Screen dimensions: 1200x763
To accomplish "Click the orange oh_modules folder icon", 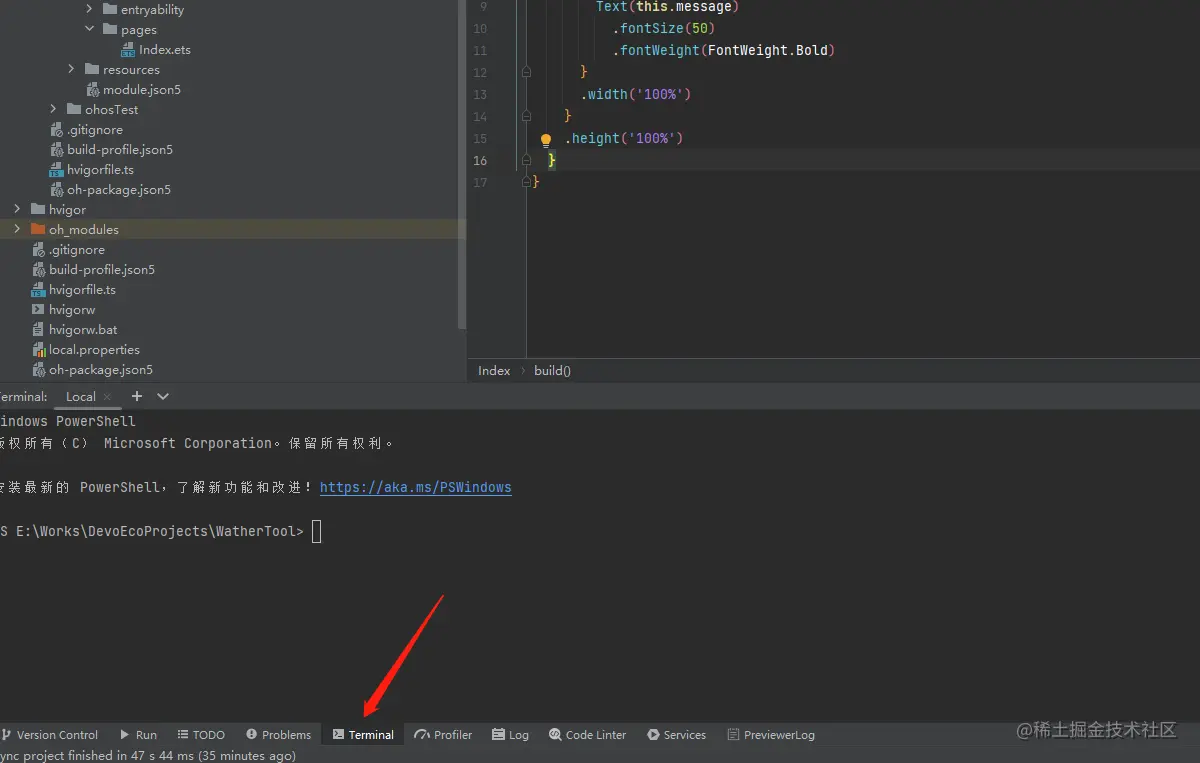I will point(38,230).
